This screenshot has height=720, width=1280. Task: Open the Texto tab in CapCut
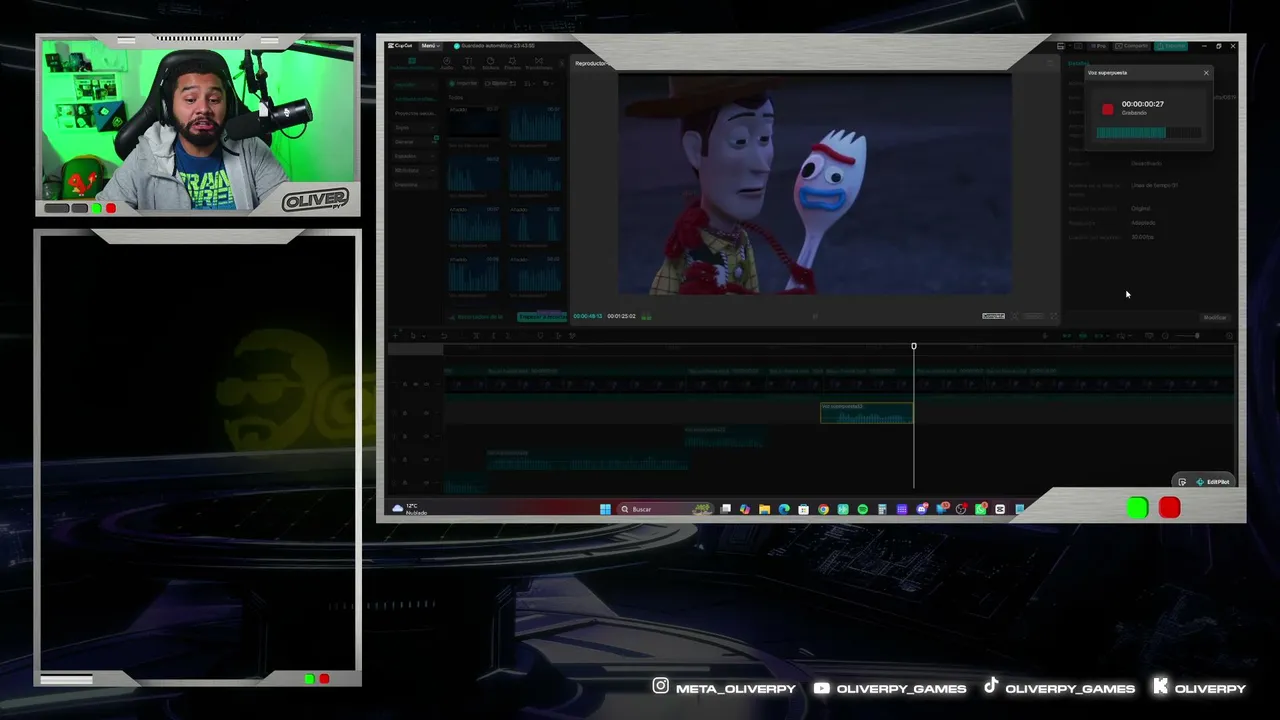pyautogui.click(x=468, y=64)
